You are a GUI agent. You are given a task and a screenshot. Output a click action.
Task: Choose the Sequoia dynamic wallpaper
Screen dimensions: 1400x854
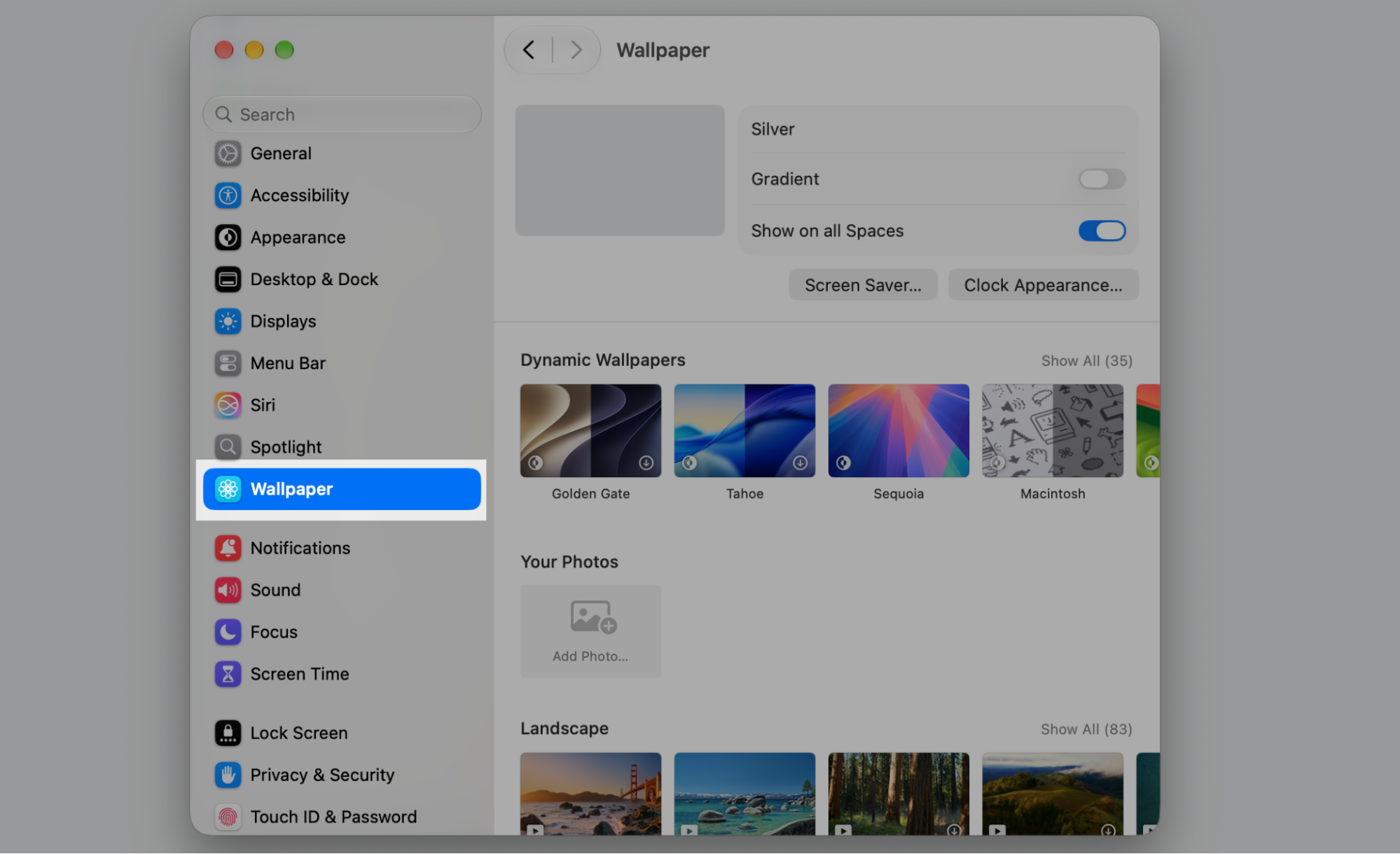pyautogui.click(x=899, y=431)
